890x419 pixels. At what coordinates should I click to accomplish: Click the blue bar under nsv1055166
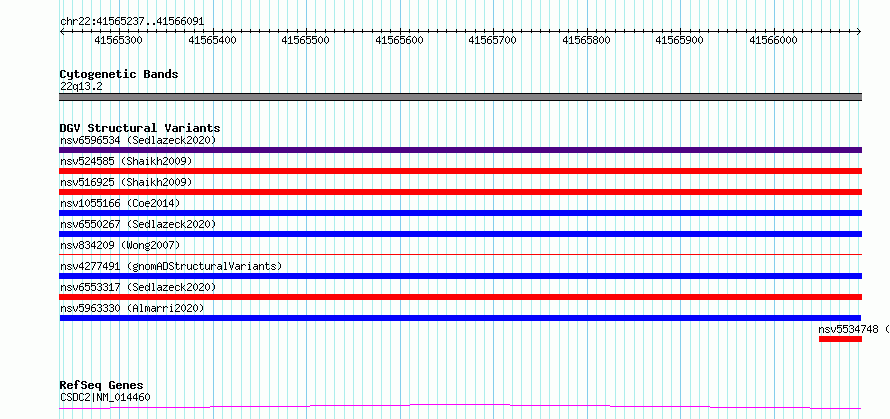coord(460,213)
